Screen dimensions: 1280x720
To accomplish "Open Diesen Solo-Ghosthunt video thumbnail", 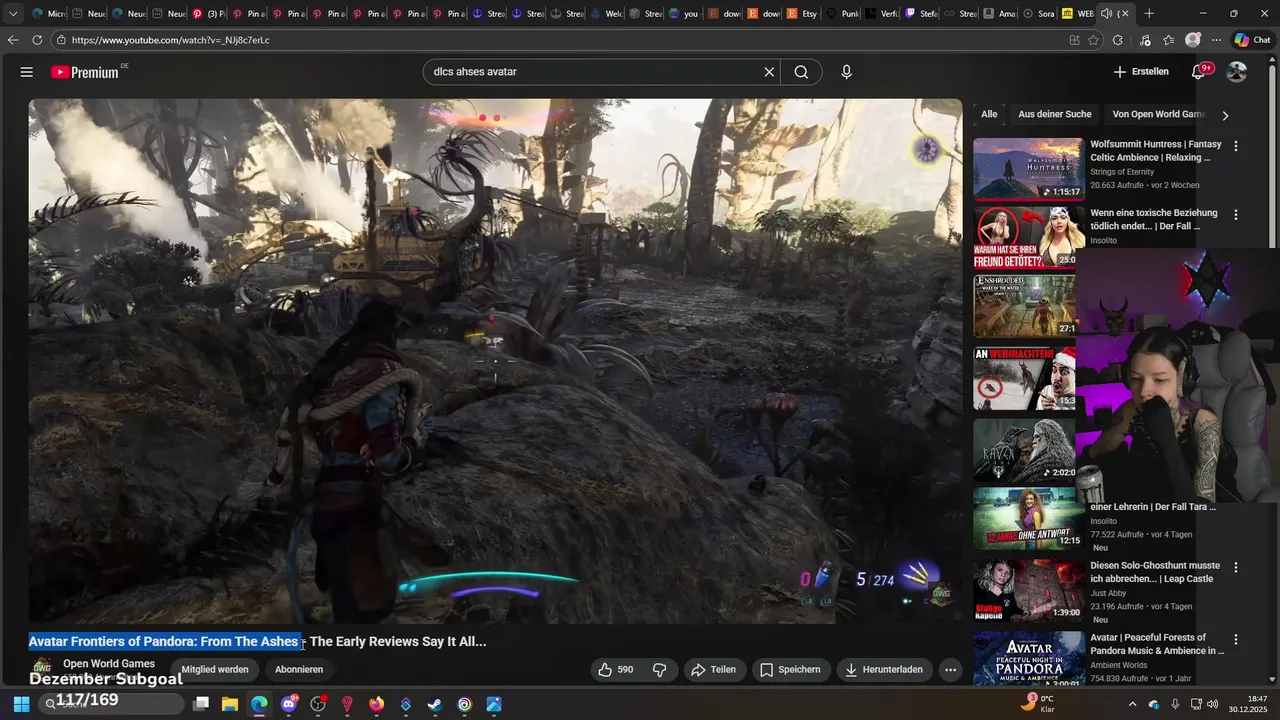I will pos(1028,590).
